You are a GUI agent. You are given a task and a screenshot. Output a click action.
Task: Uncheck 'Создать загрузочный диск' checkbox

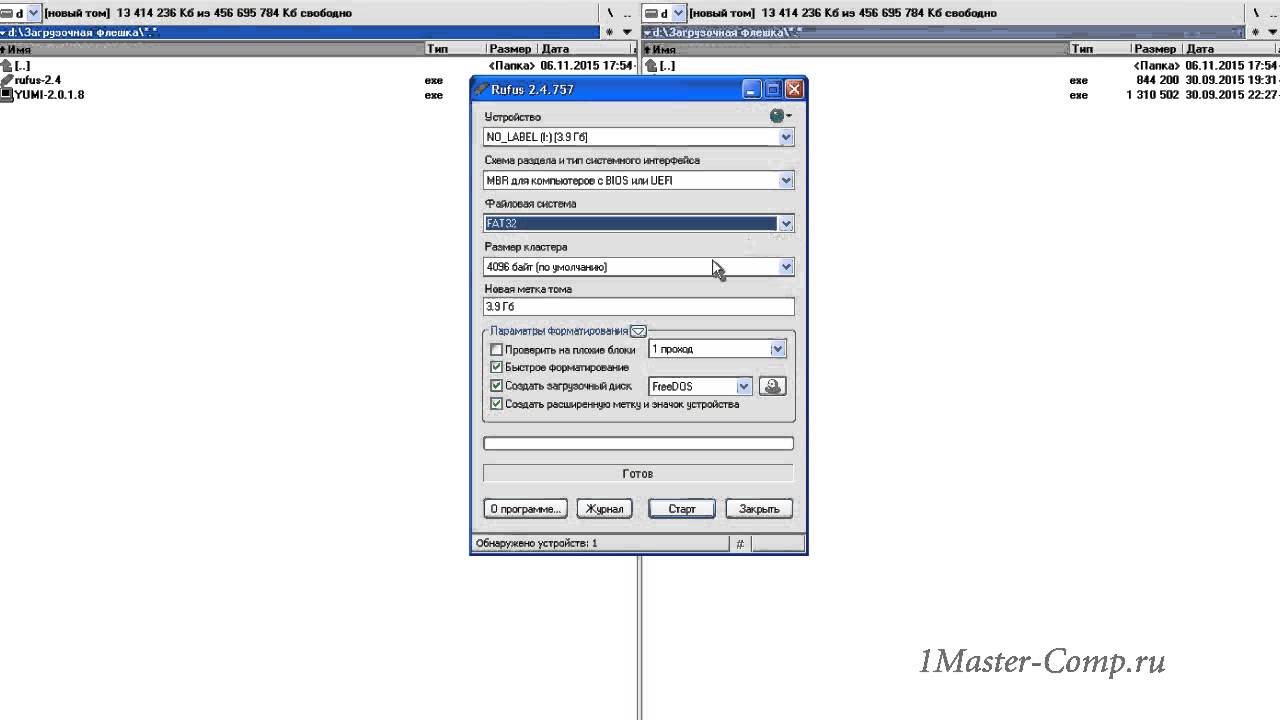click(496, 386)
